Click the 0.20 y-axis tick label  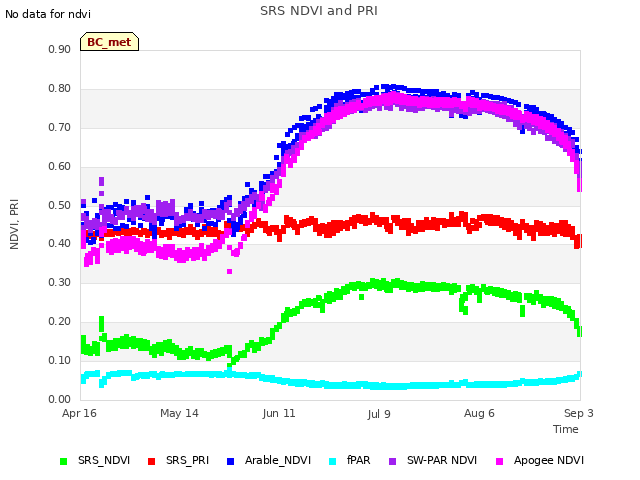pos(59,322)
